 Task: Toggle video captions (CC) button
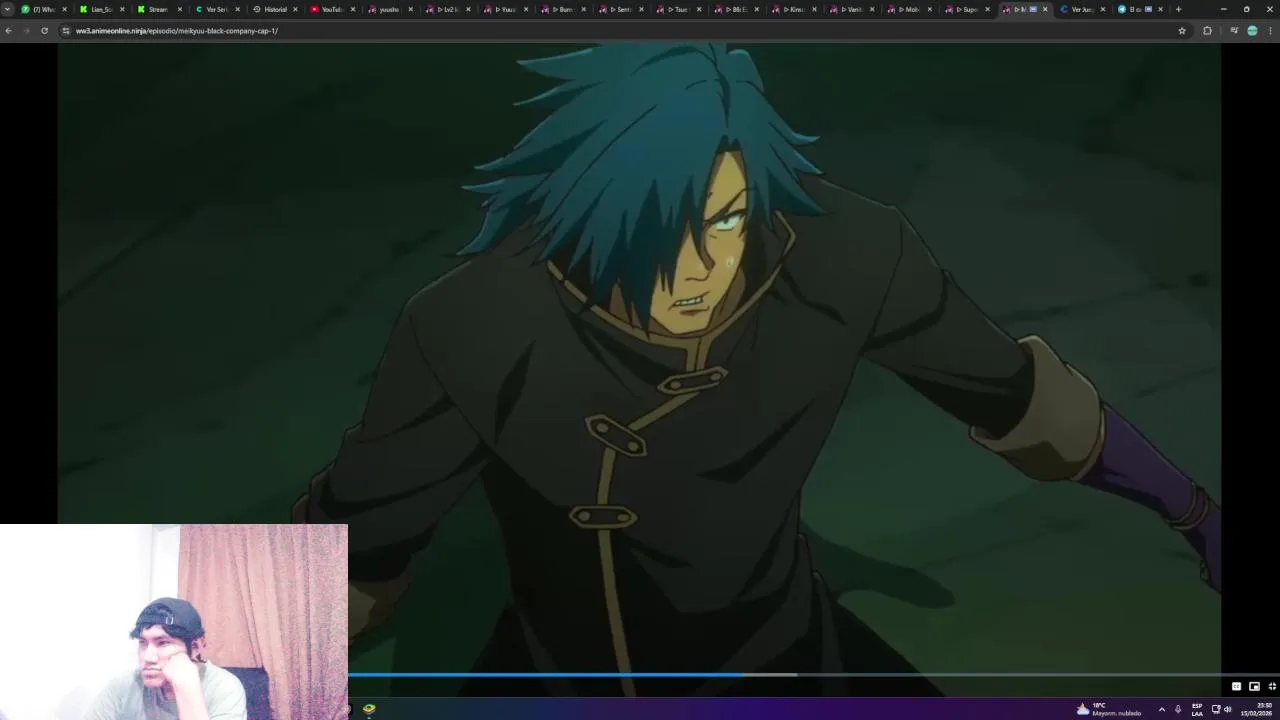pyautogui.click(x=1236, y=686)
